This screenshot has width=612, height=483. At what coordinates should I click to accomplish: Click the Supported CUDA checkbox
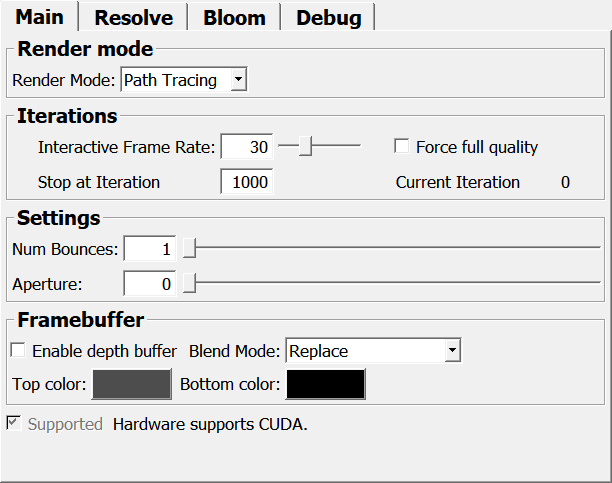pyautogui.click(x=15, y=424)
